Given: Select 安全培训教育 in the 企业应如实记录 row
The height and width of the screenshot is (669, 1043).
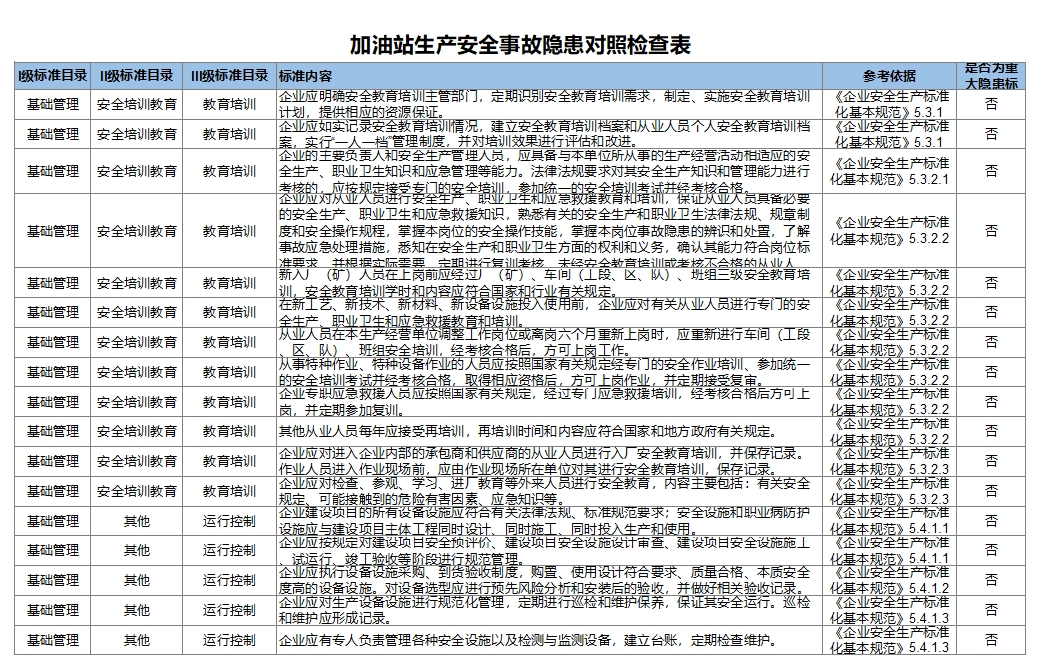Looking at the screenshot, I should (x=136, y=134).
